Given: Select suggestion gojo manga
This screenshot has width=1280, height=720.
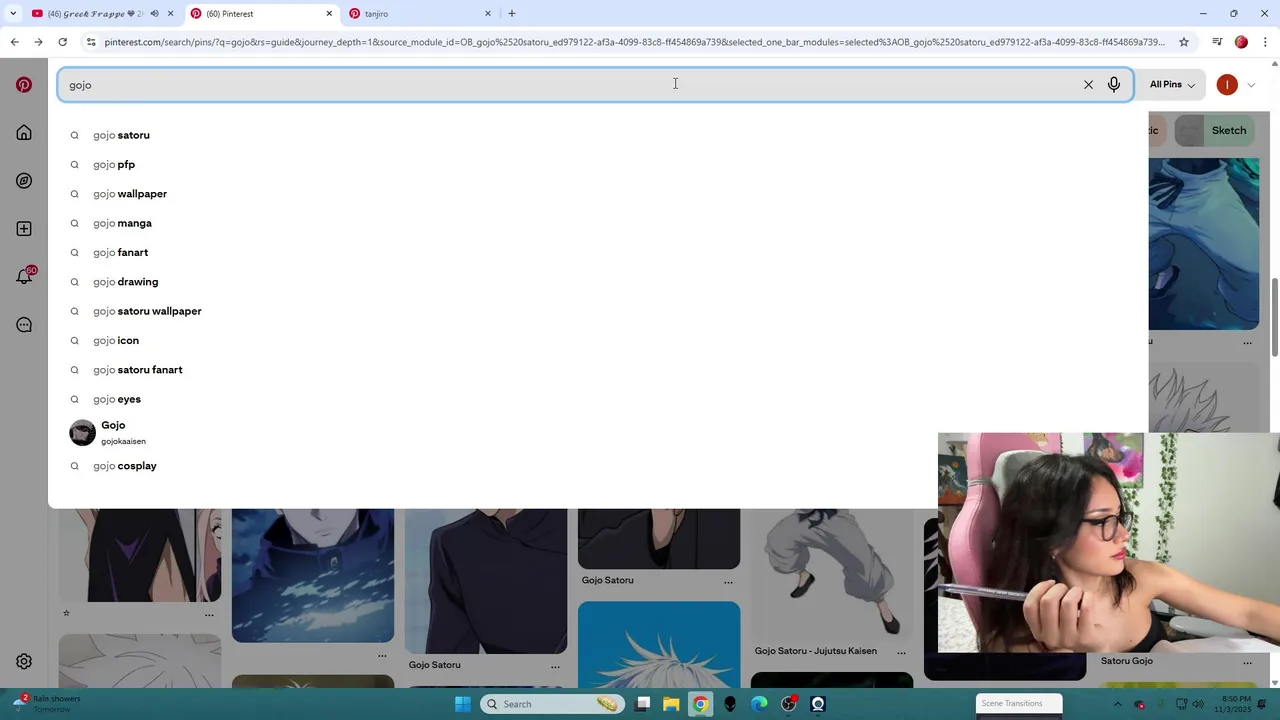Looking at the screenshot, I should click(x=122, y=223).
